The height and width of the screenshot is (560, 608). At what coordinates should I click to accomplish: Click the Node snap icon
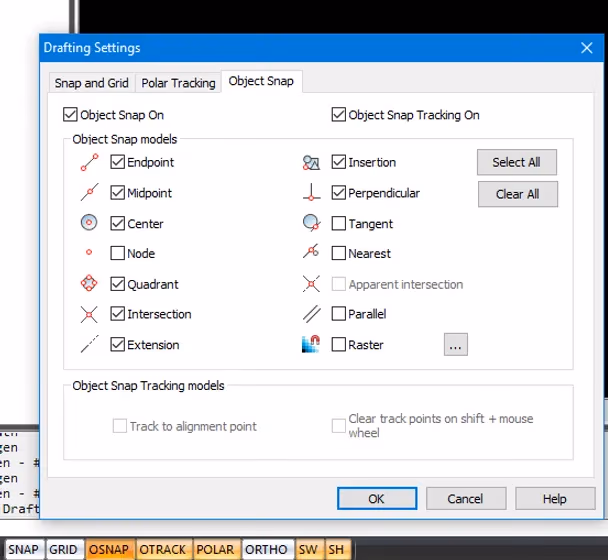[89, 252]
